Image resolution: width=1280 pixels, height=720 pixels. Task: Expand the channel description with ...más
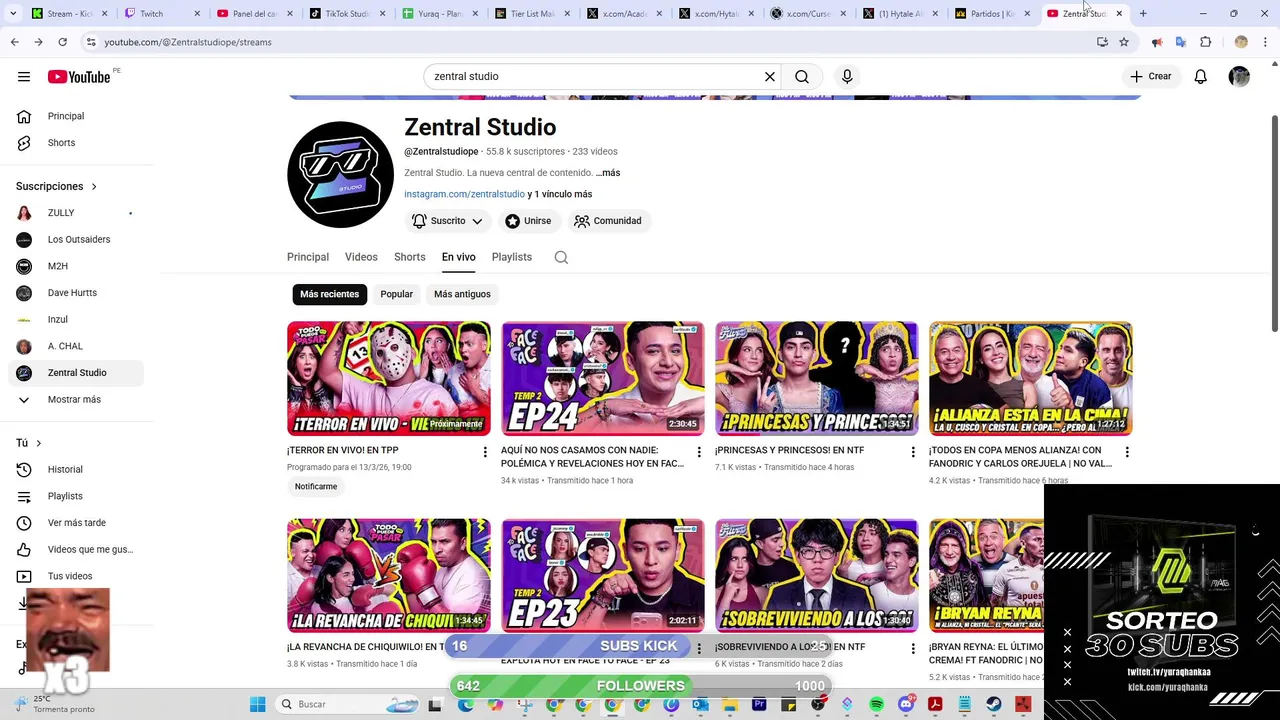(x=608, y=173)
